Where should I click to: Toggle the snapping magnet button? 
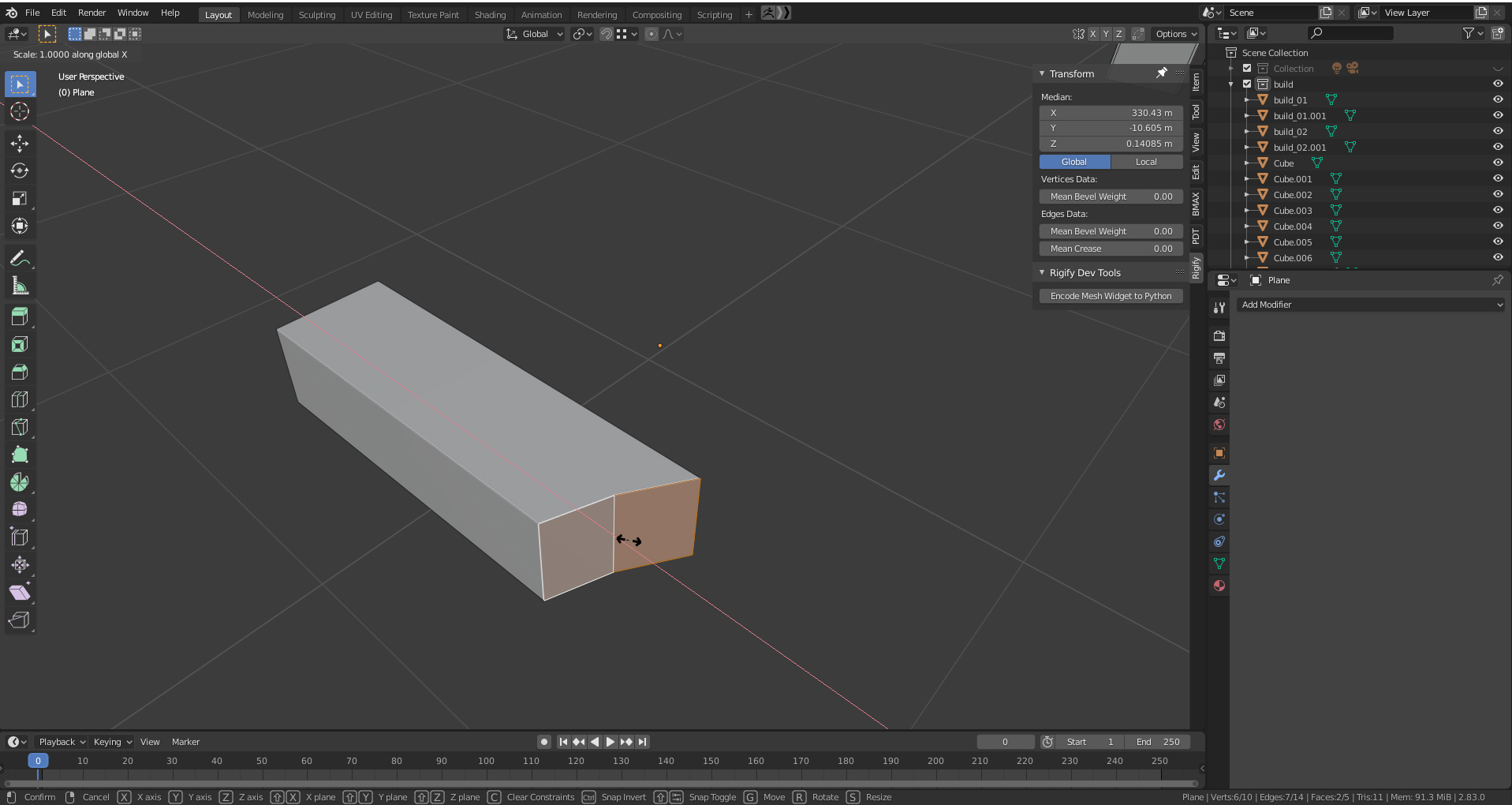606,34
